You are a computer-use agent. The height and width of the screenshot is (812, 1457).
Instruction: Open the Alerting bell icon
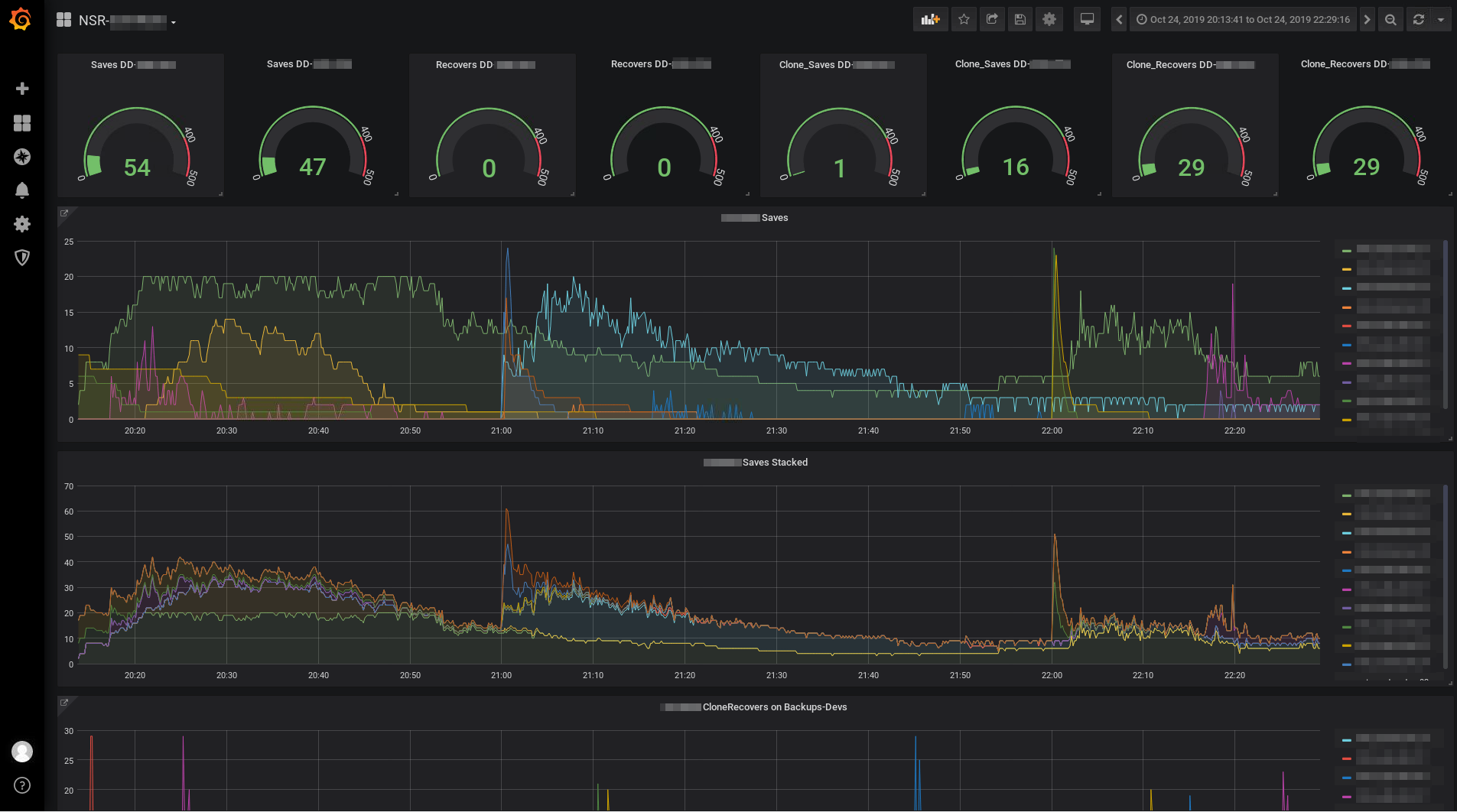point(22,190)
